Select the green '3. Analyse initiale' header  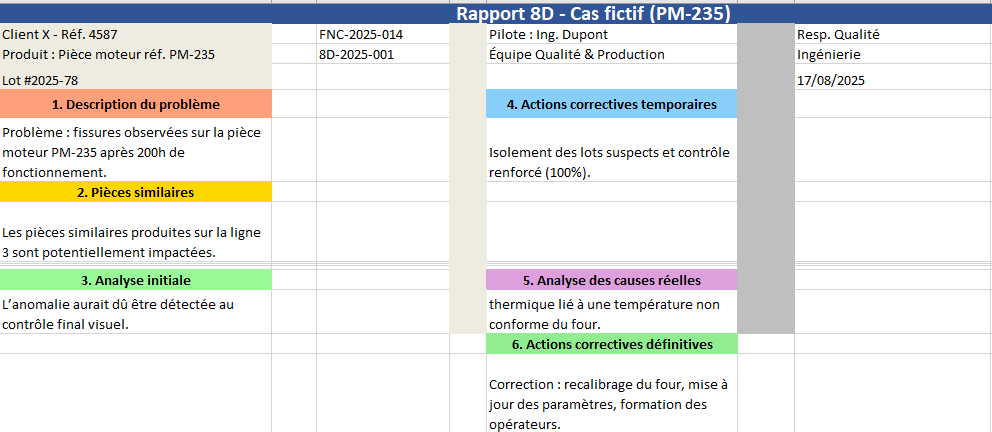[135, 280]
